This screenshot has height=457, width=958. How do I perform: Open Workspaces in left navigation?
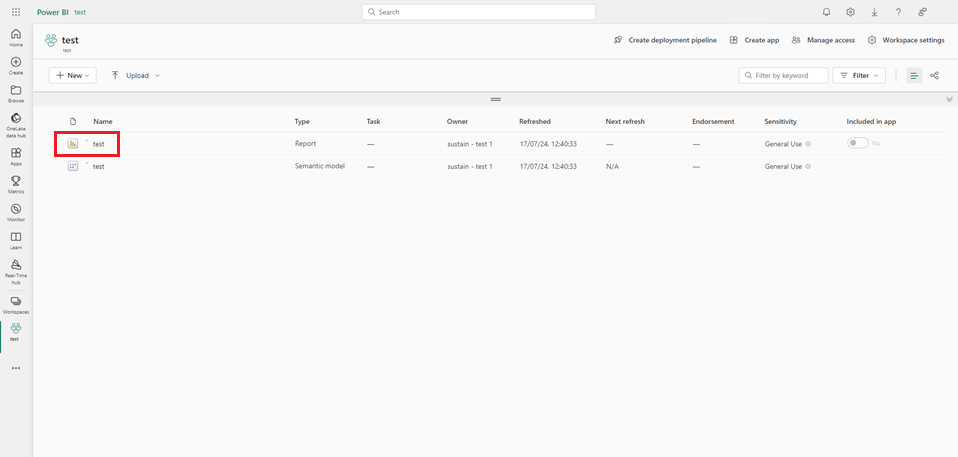16,304
